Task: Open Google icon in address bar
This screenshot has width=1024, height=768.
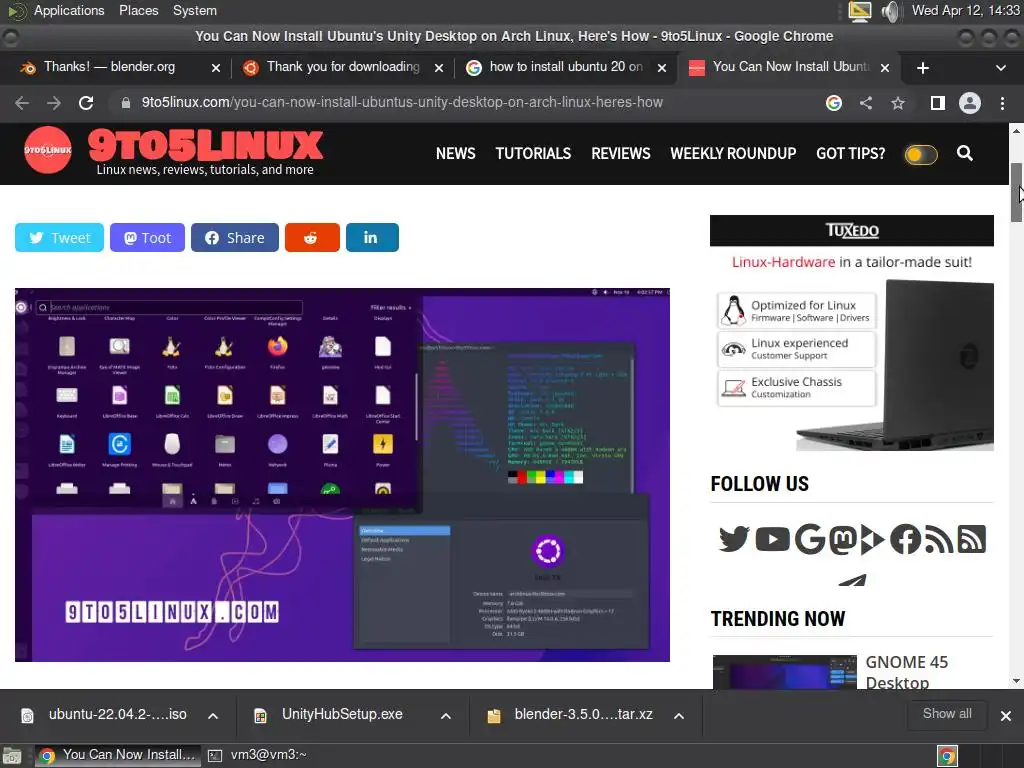Action: 833,103
